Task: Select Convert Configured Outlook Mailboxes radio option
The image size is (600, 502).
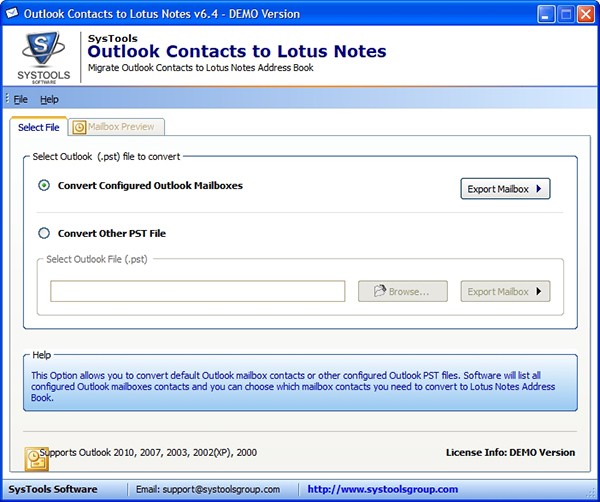Action: coord(43,186)
